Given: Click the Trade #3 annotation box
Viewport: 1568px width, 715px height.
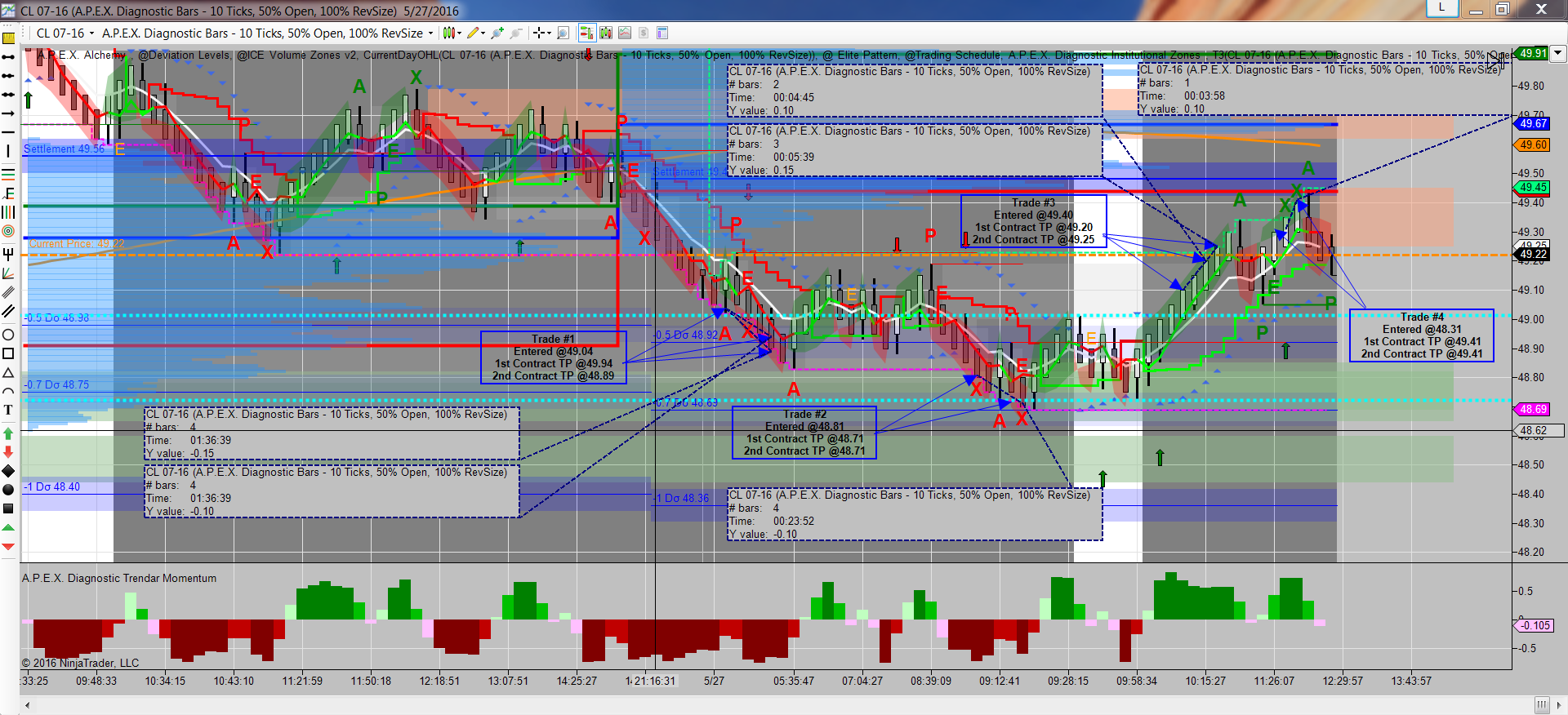Looking at the screenshot, I should [1033, 221].
